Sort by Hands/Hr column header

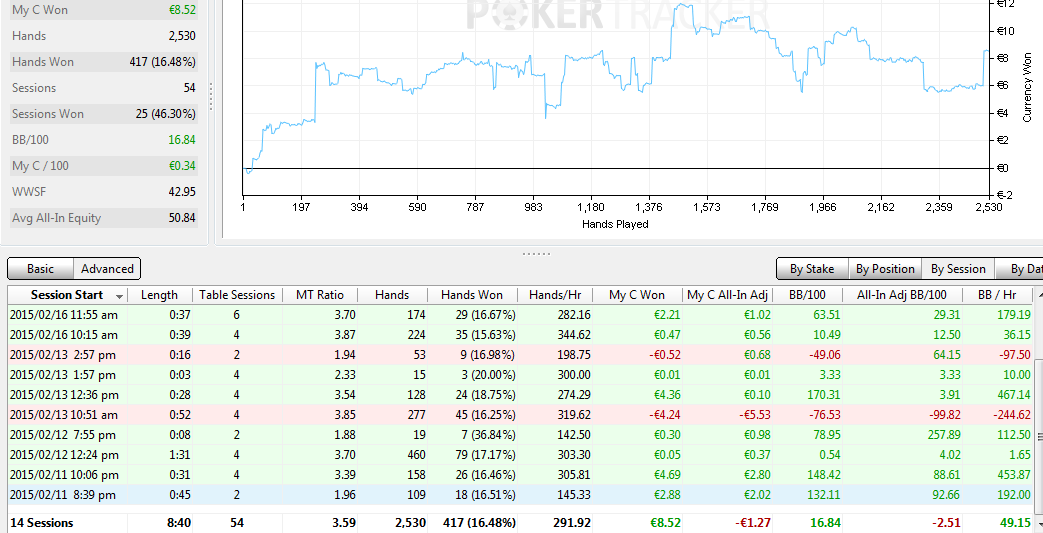coord(554,295)
